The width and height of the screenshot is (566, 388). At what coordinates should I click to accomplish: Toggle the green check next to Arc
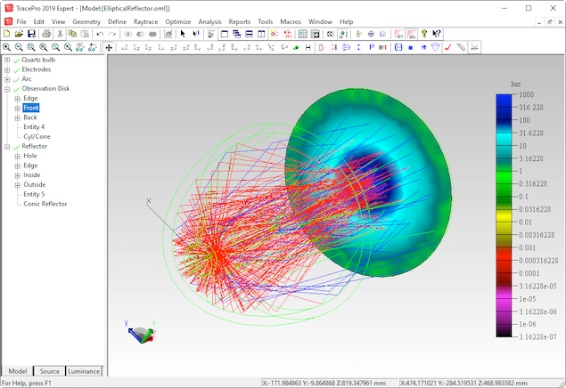pos(16,79)
